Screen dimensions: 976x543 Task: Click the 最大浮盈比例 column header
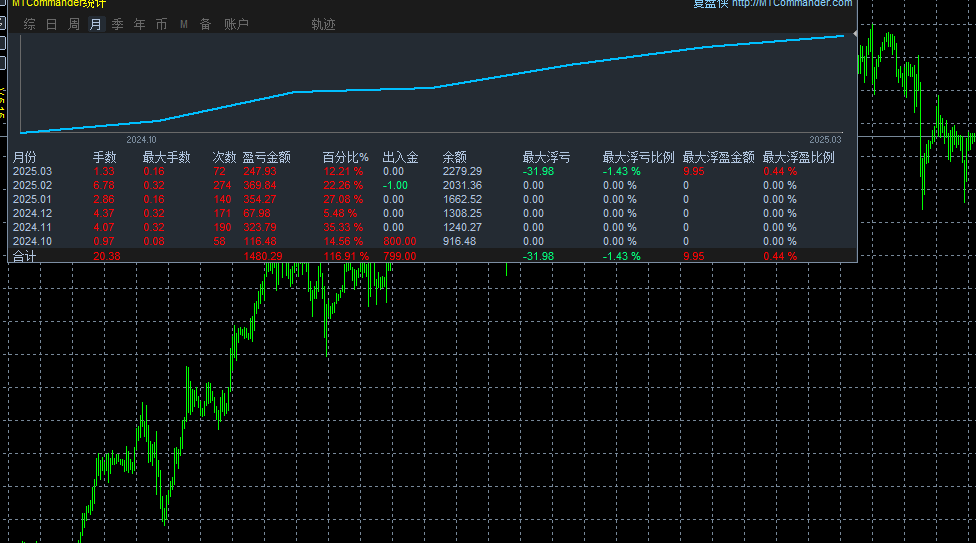[799, 158]
